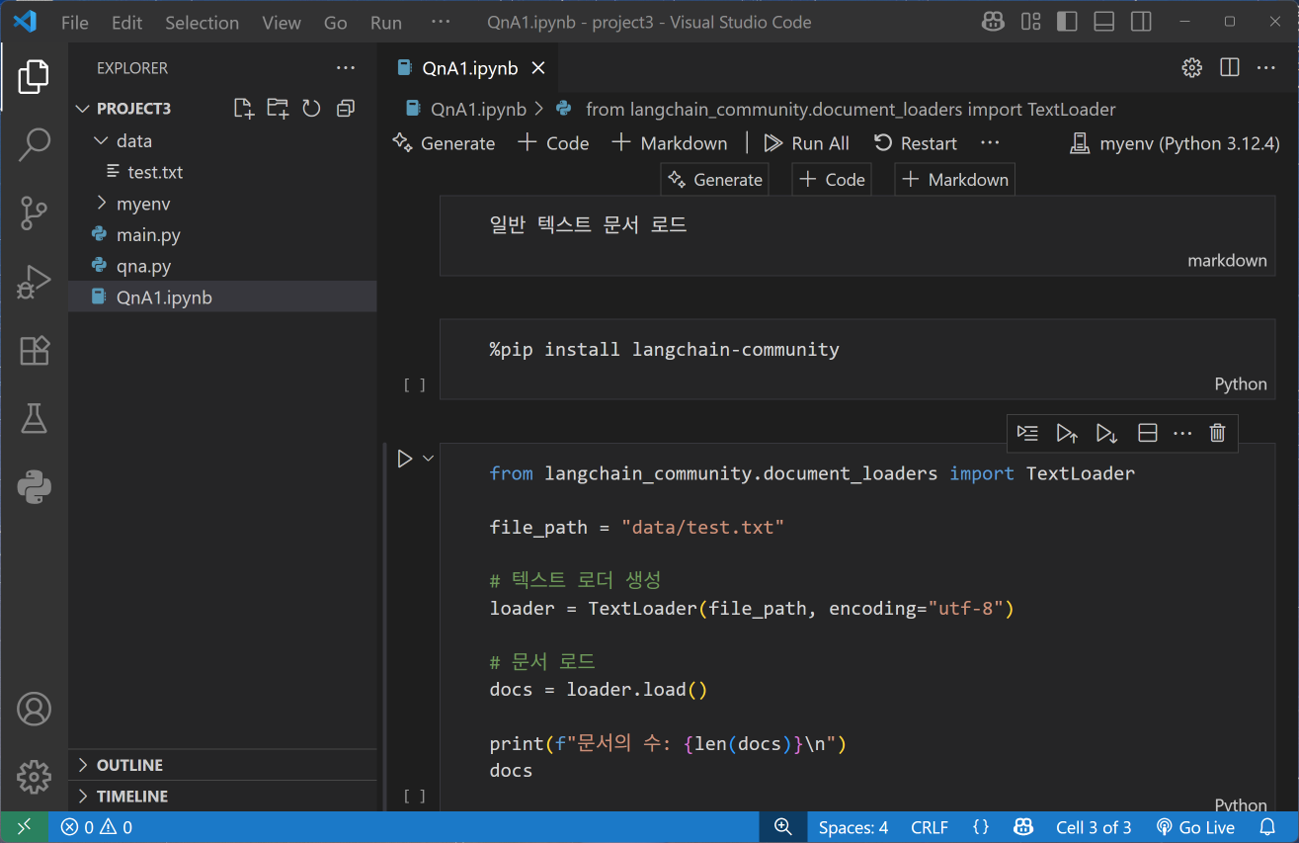Select language mode braces in status bar
Image resolution: width=1299 pixels, height=843 pixels.
[981, 827]
